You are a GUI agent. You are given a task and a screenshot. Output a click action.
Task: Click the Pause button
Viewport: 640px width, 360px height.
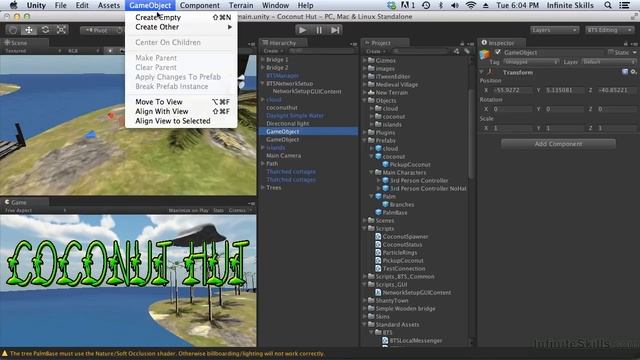coord(319,30)
